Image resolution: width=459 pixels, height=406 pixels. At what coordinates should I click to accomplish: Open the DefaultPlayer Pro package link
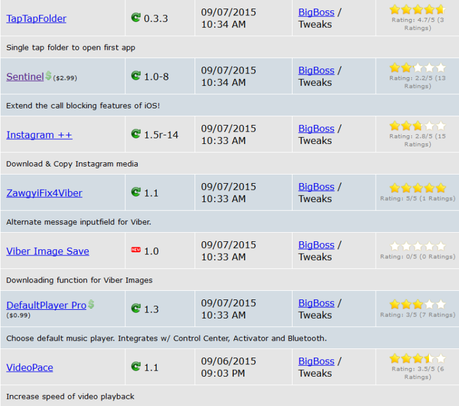(46, 305)
